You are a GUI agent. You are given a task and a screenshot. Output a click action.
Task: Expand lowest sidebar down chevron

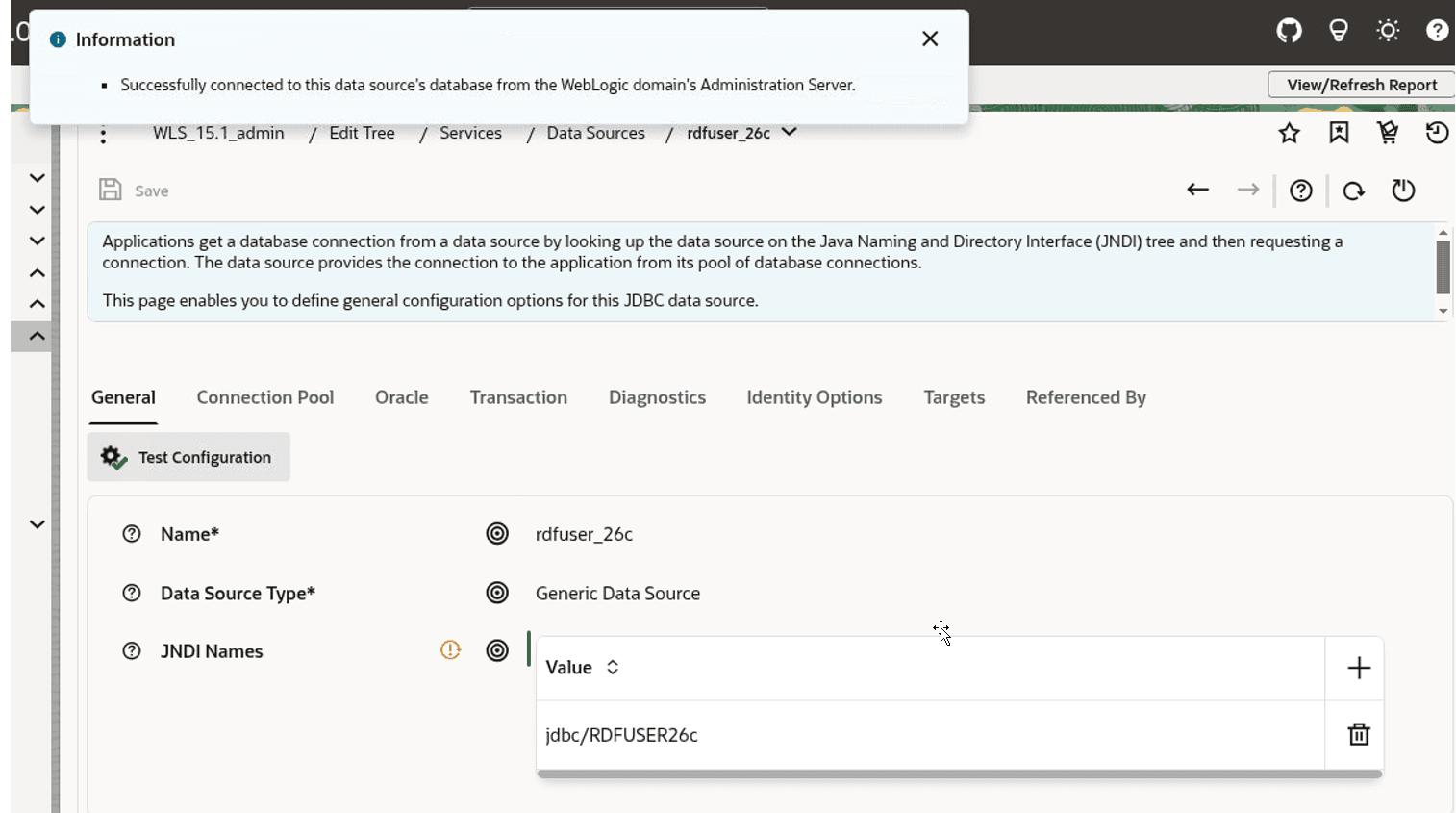[37, 524]
